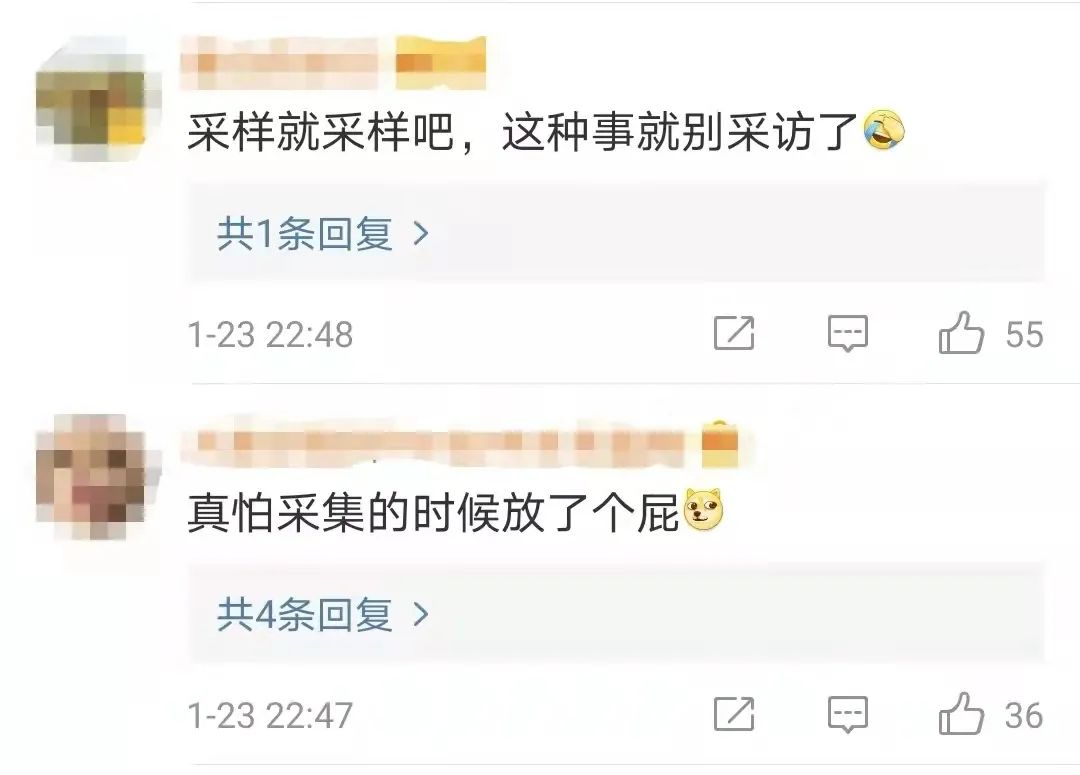This screenshot has width=1080, height=775.
Task: Share the 22:47 comment via repost icon
Action: coord(734,713)
